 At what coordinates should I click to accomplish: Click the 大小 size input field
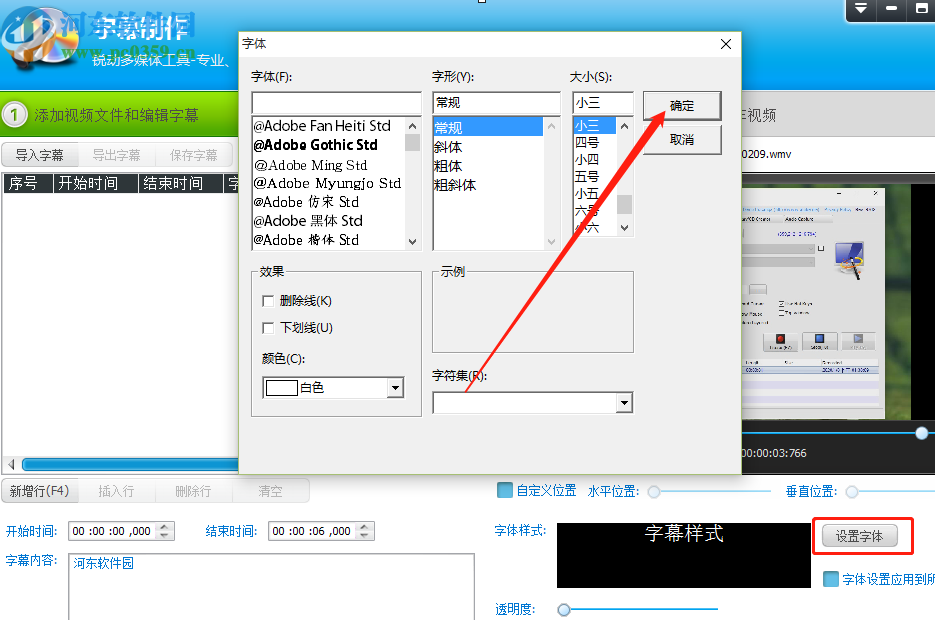pyautogui.click(x=602, y=103)
